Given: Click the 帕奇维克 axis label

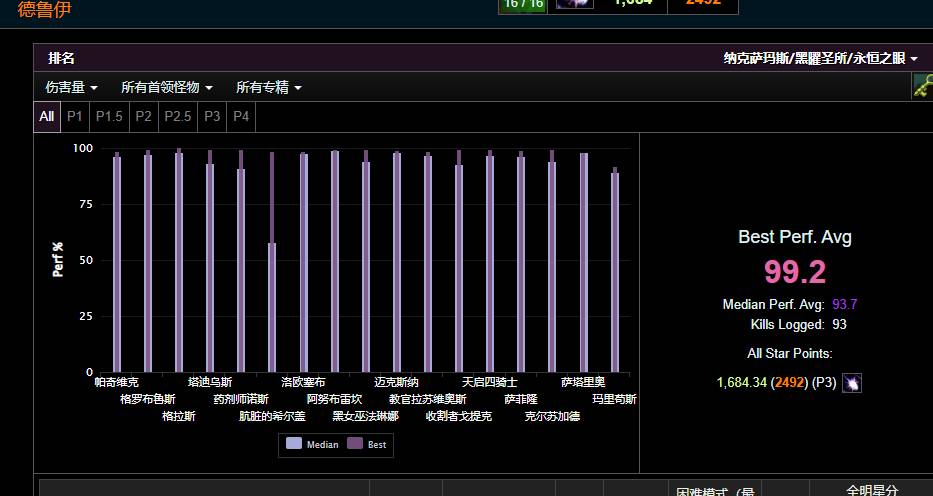Looking at the screenshot, I should coord(117,382).
